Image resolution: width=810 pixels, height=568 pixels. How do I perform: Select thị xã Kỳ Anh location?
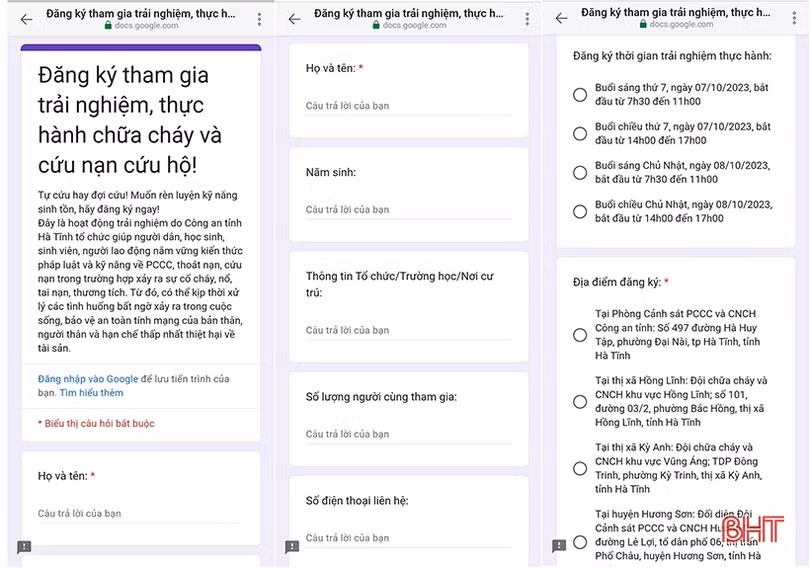point(580,468)
